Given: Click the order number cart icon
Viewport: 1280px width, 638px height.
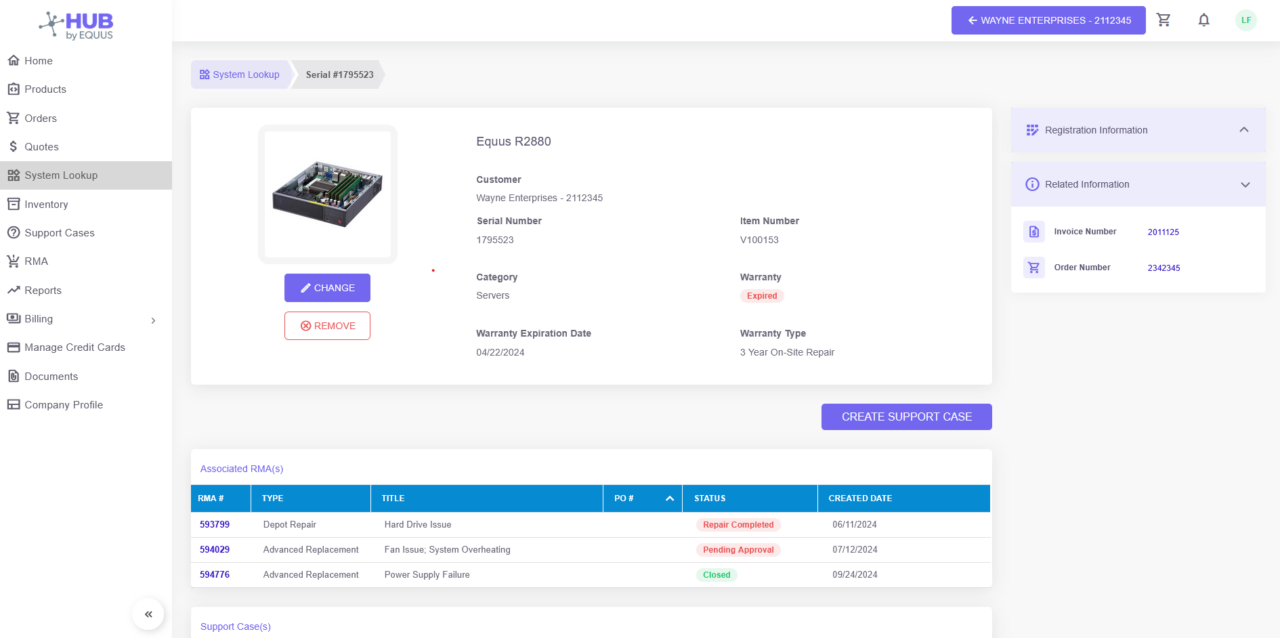Looking at the screenshot, I should [x=1034, y=268].
